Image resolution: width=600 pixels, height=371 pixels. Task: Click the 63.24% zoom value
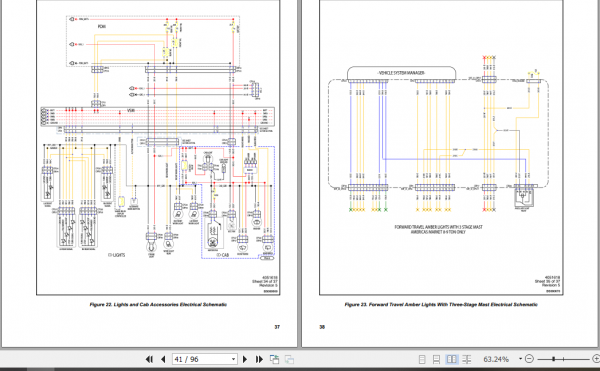[496, 359]
